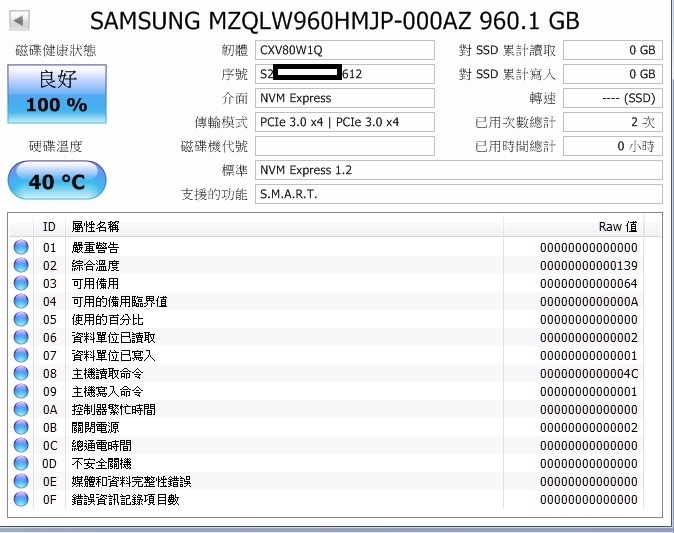Click the status orb for row 0E 媒體和資料完整性錯誤

click(21, 481)
